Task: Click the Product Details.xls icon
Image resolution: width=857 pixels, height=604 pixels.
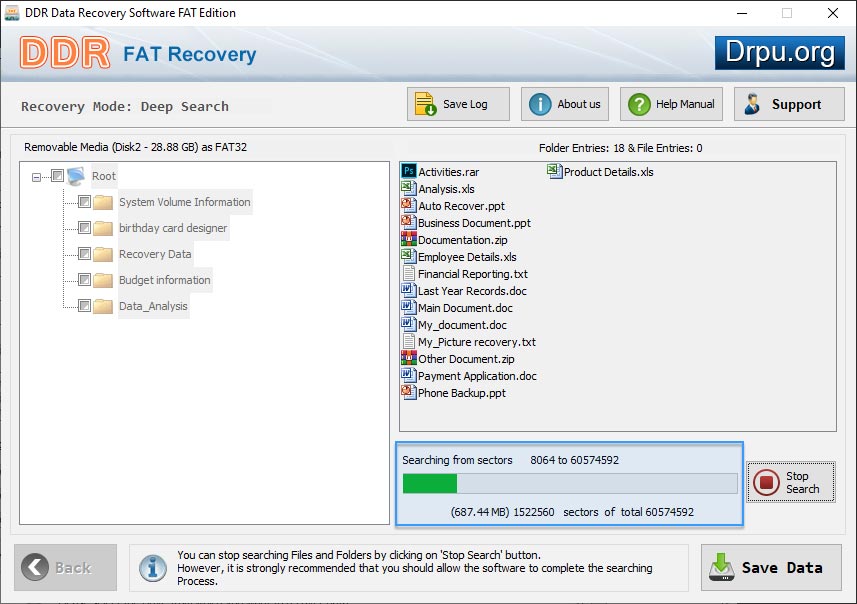Action: click(x=554, y=171)
